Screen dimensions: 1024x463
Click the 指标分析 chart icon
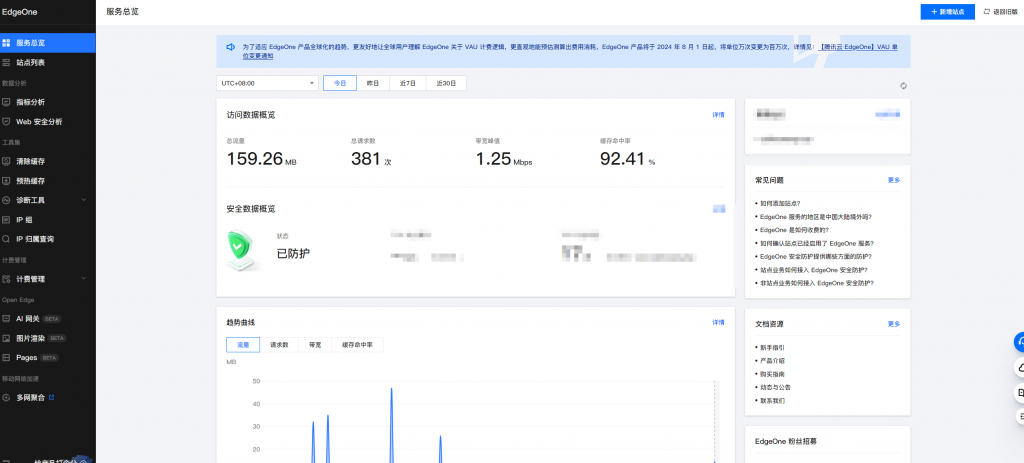(6, 102)
